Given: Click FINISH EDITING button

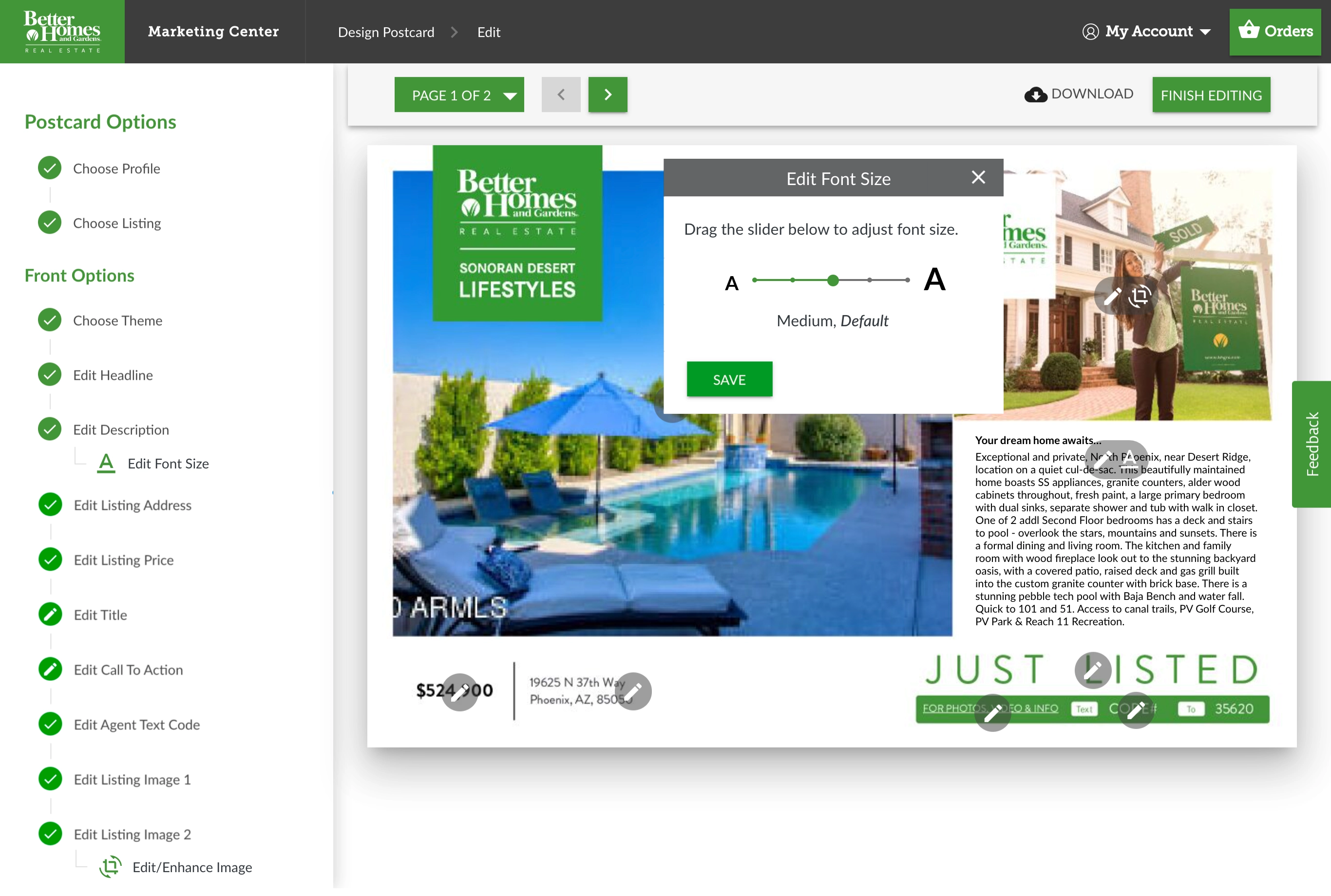Looking at the screenshot, I should click(x=1211, y=95).
